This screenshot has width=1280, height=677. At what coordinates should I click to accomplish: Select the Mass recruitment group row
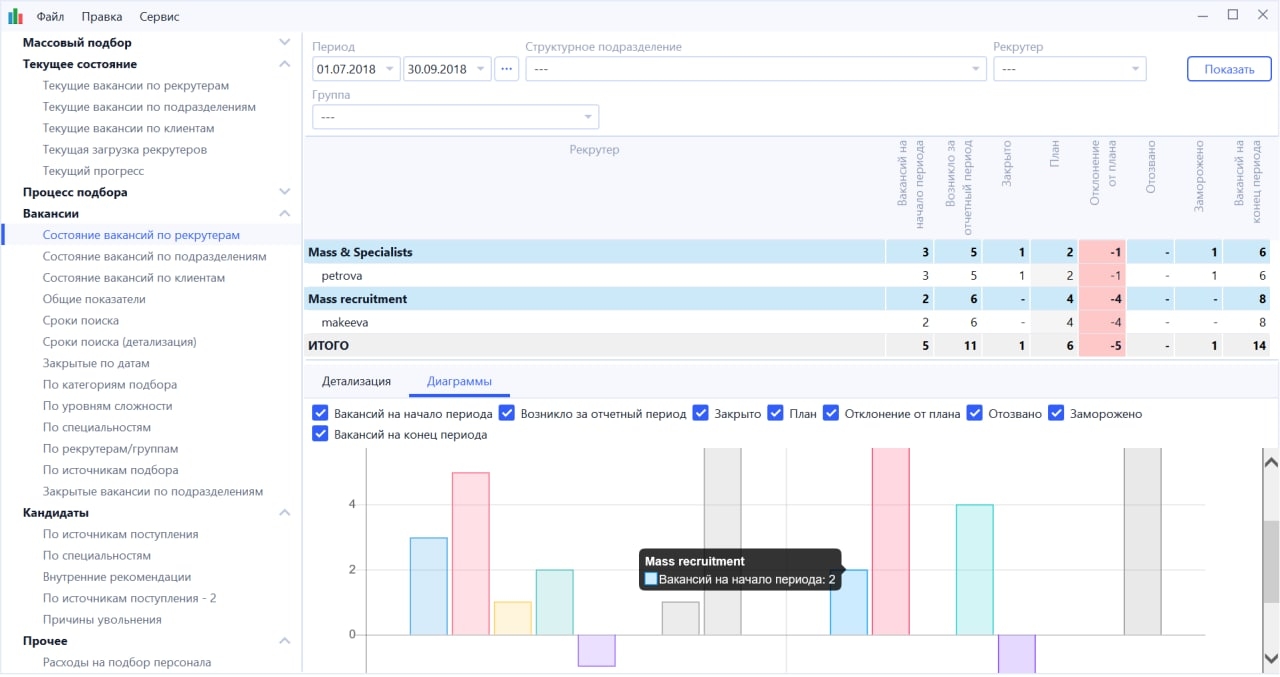point(788,298)
